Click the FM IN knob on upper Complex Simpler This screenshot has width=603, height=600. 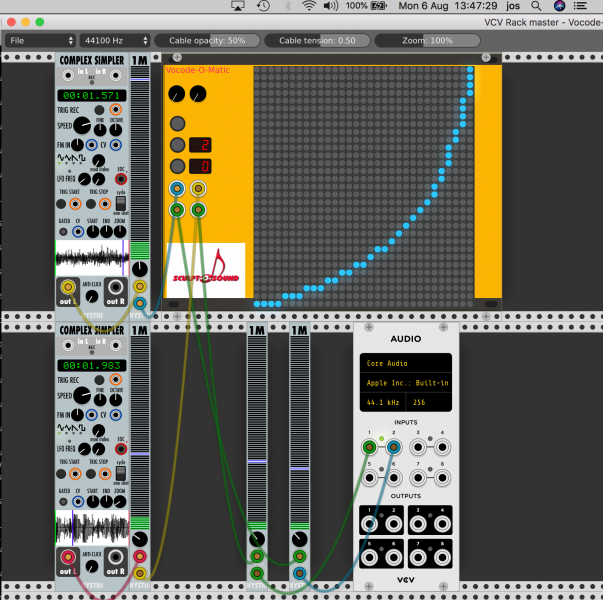click(77, 145)
